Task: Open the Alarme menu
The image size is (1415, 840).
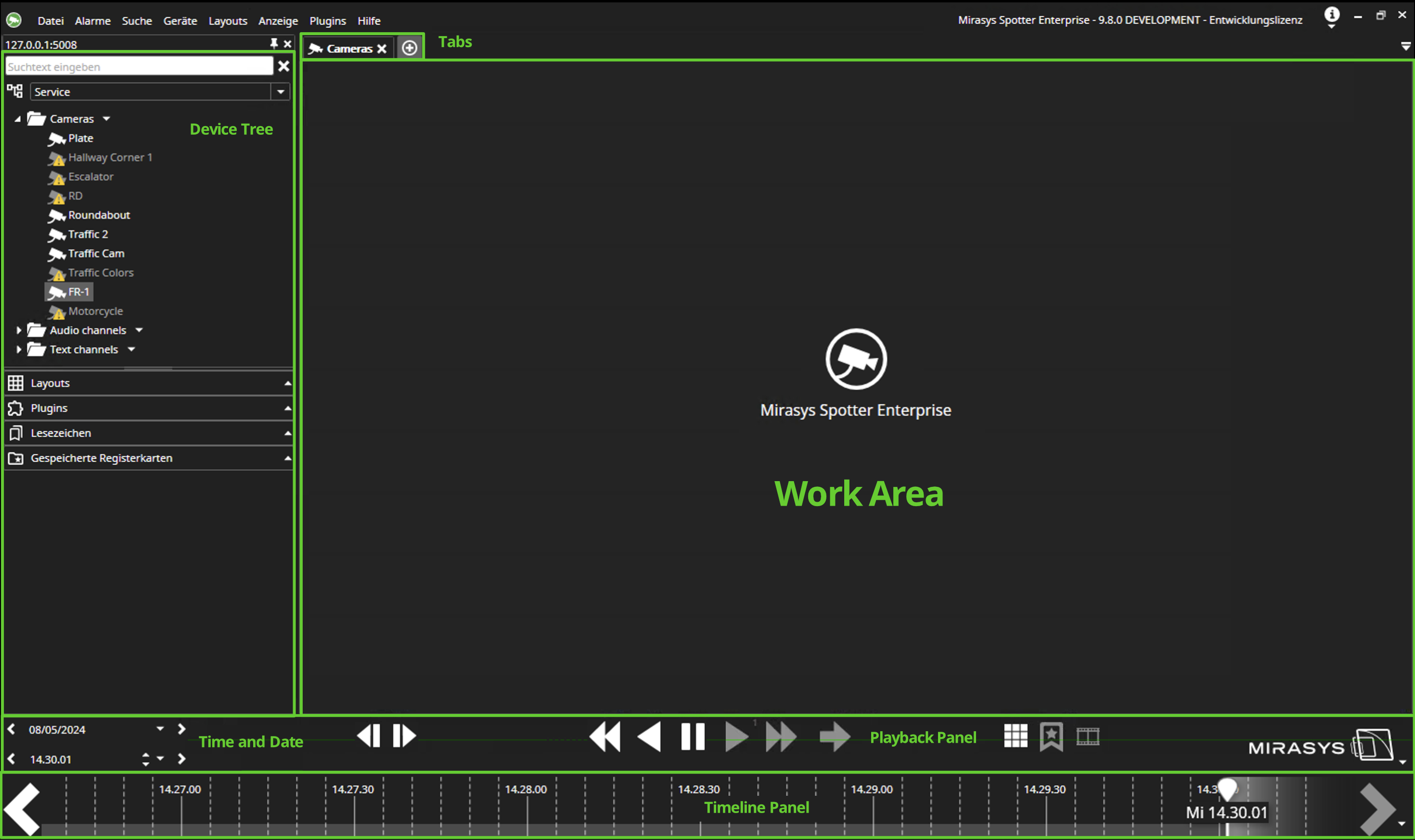Action: (92, 21)
